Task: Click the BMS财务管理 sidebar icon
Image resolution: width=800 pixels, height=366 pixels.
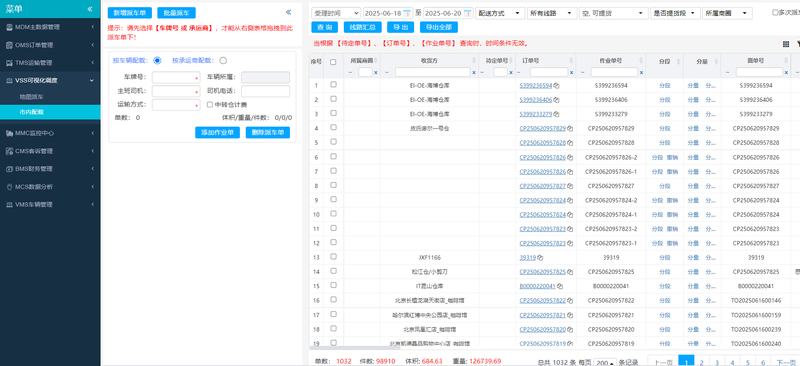Action: (9, 168)
